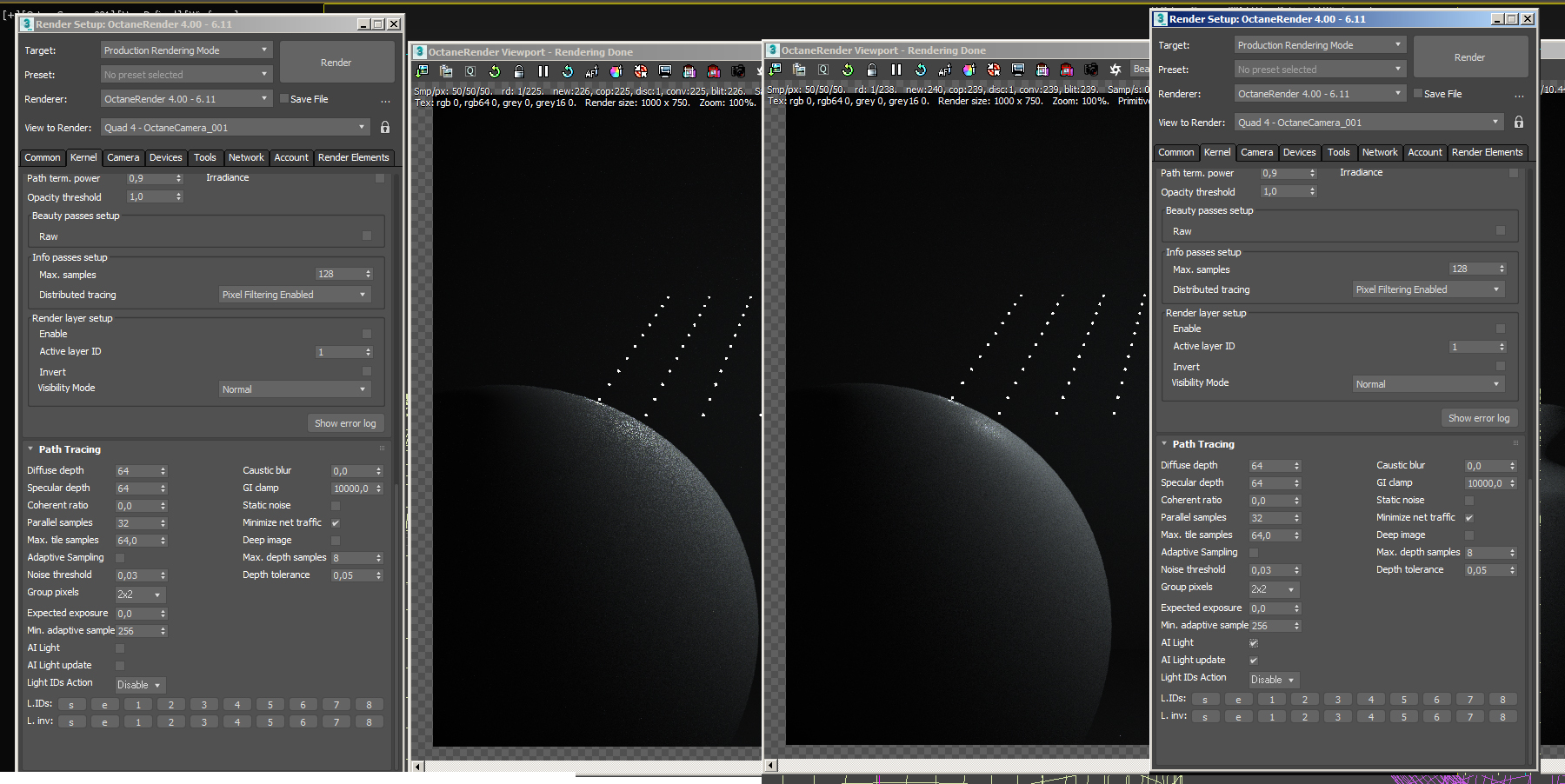Enable AI Light checkbox in left Render Setup

[x=120, y=648]
